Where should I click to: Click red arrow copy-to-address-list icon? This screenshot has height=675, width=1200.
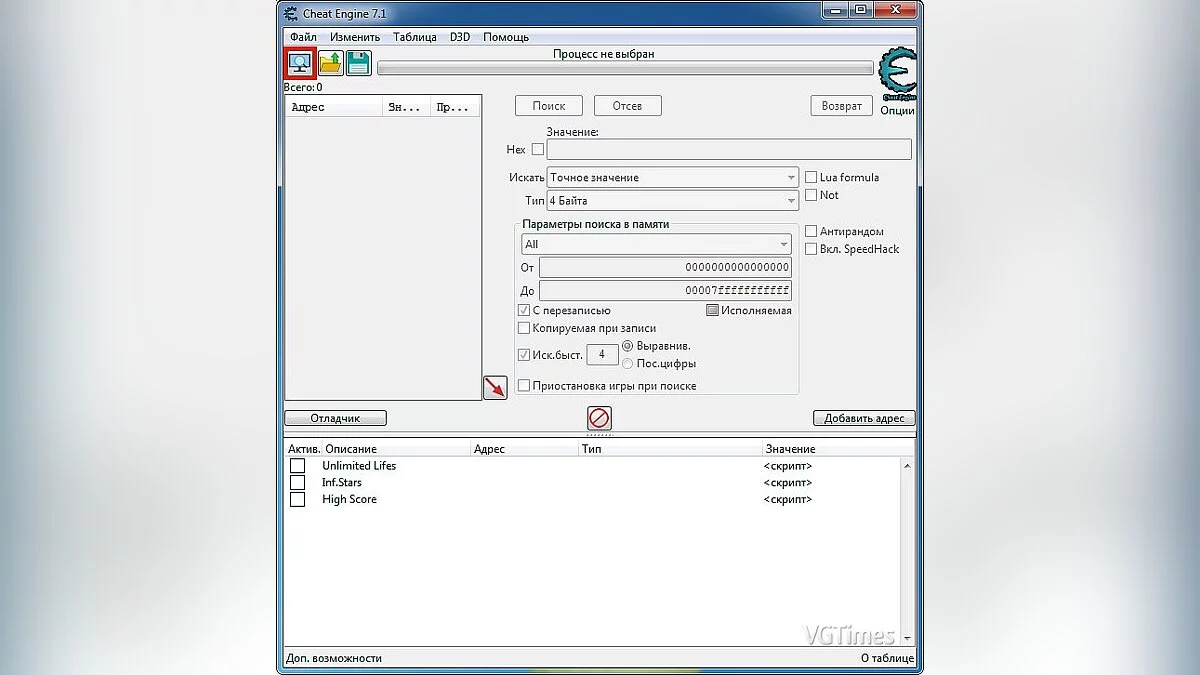point(495,388)
